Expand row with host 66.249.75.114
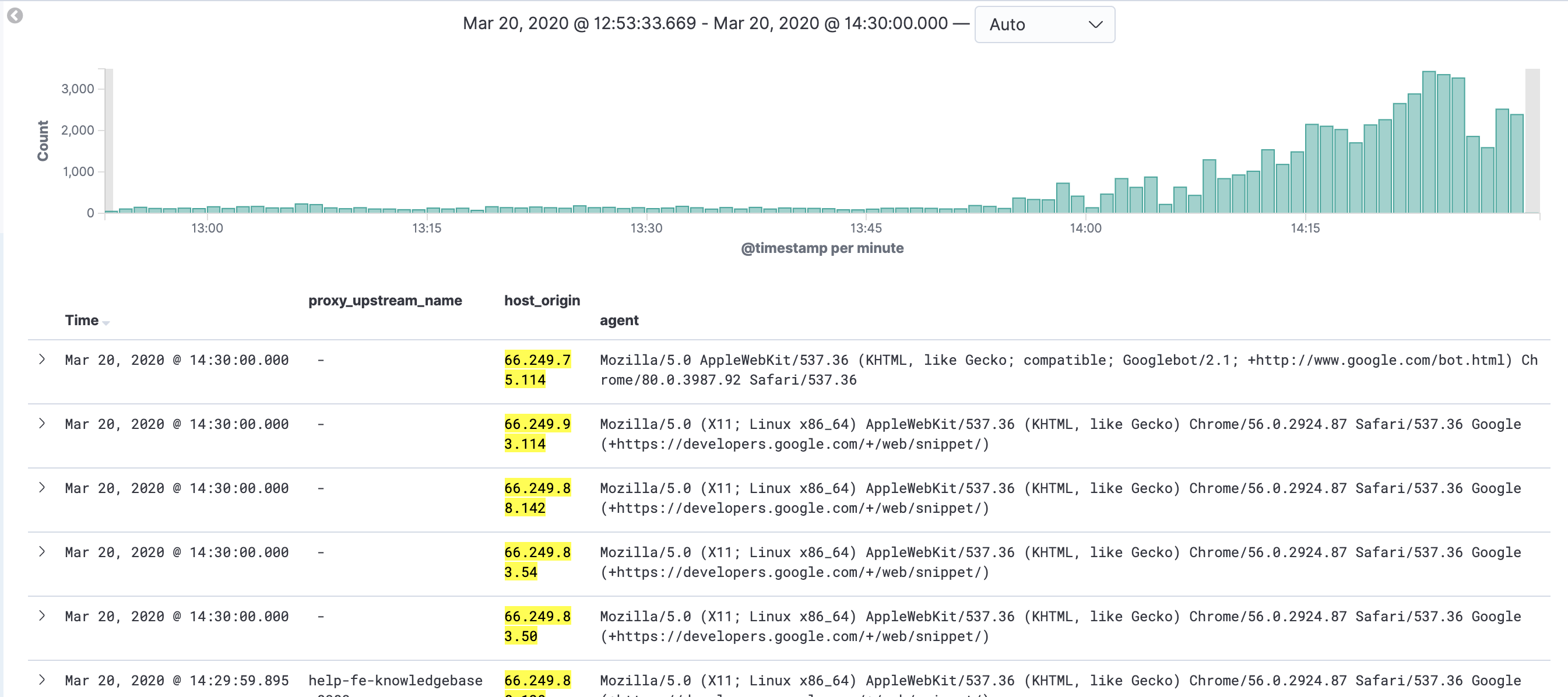 42,359
